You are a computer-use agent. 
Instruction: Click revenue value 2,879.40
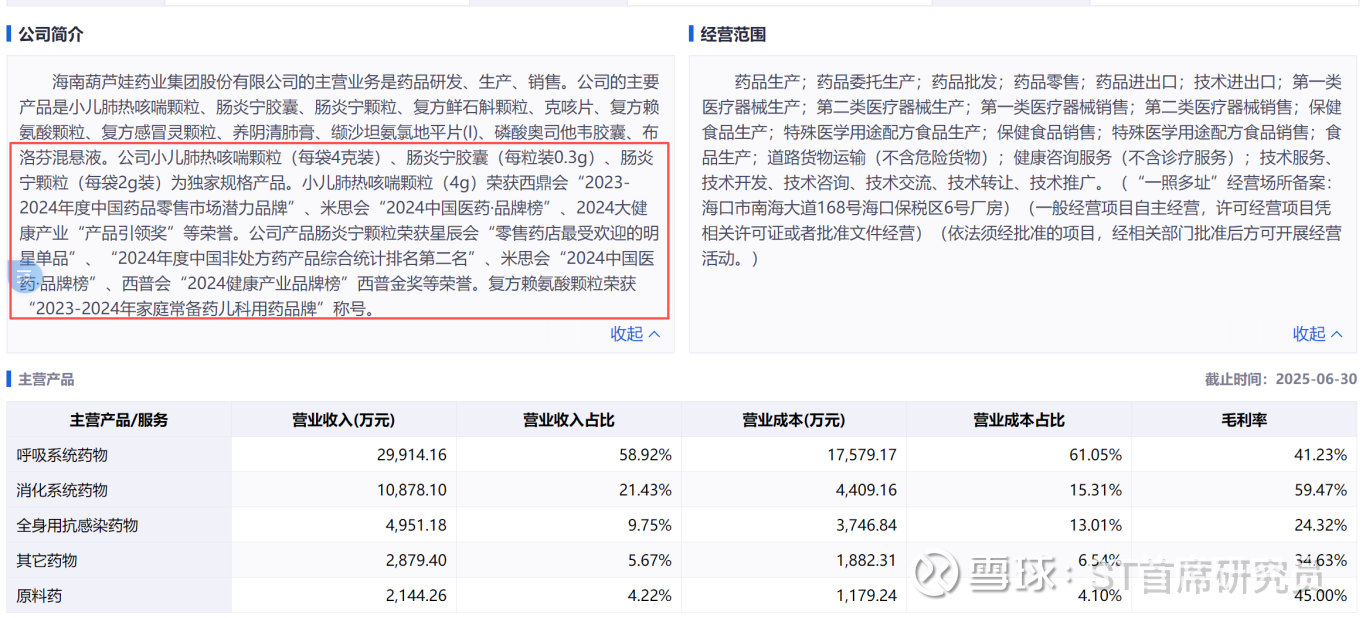(x=416, y=560)
